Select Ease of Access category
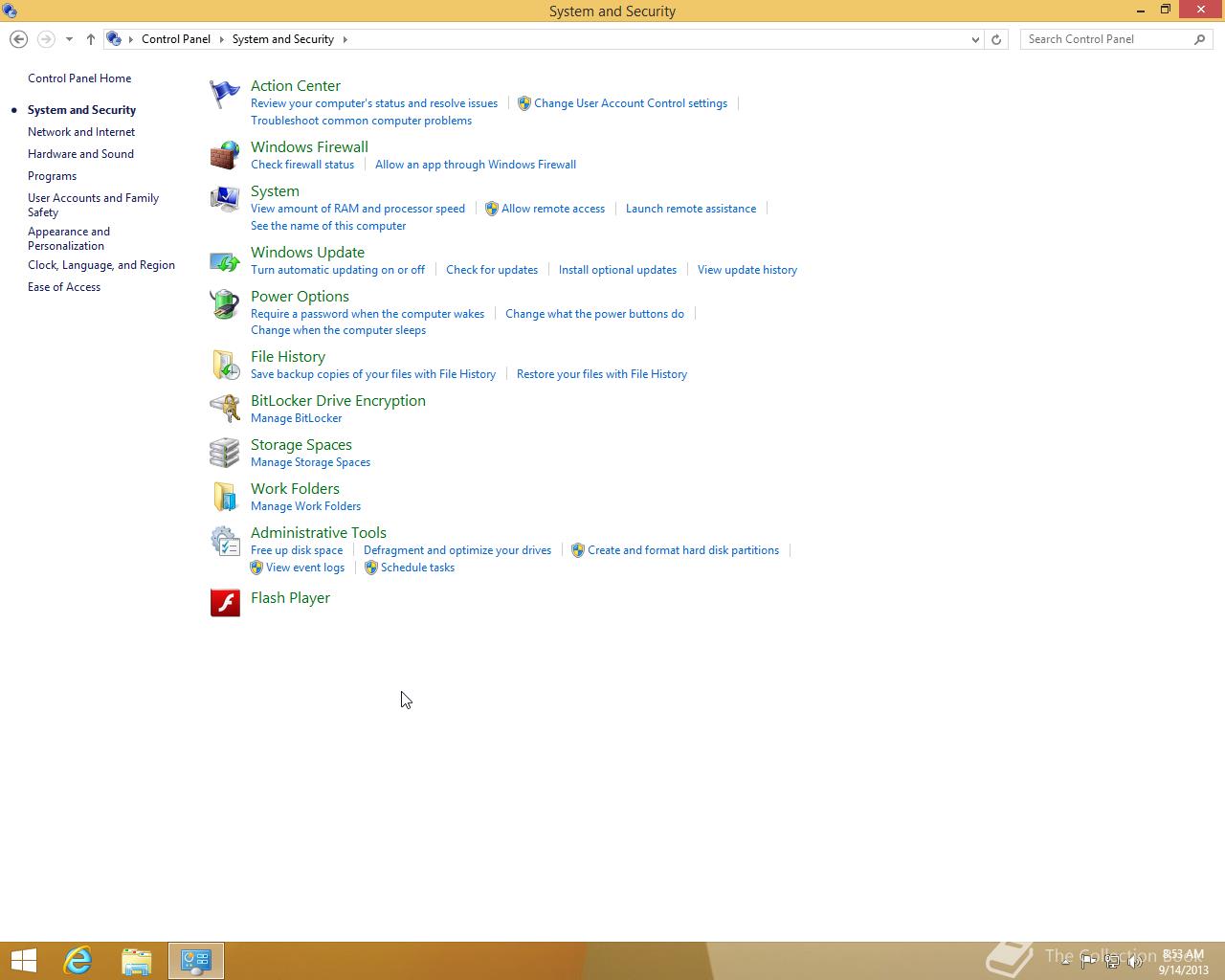Image resolution: width=1225 pixels, height=980 pixels. [64, 287]
